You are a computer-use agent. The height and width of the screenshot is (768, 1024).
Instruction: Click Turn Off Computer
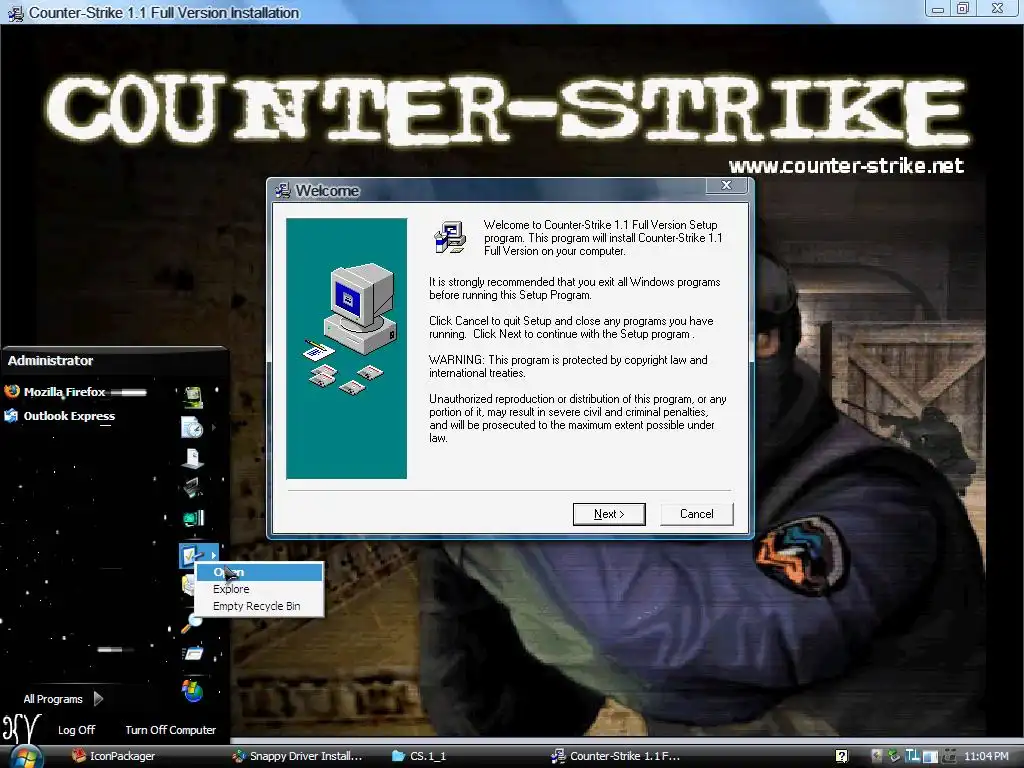(170, 729)
